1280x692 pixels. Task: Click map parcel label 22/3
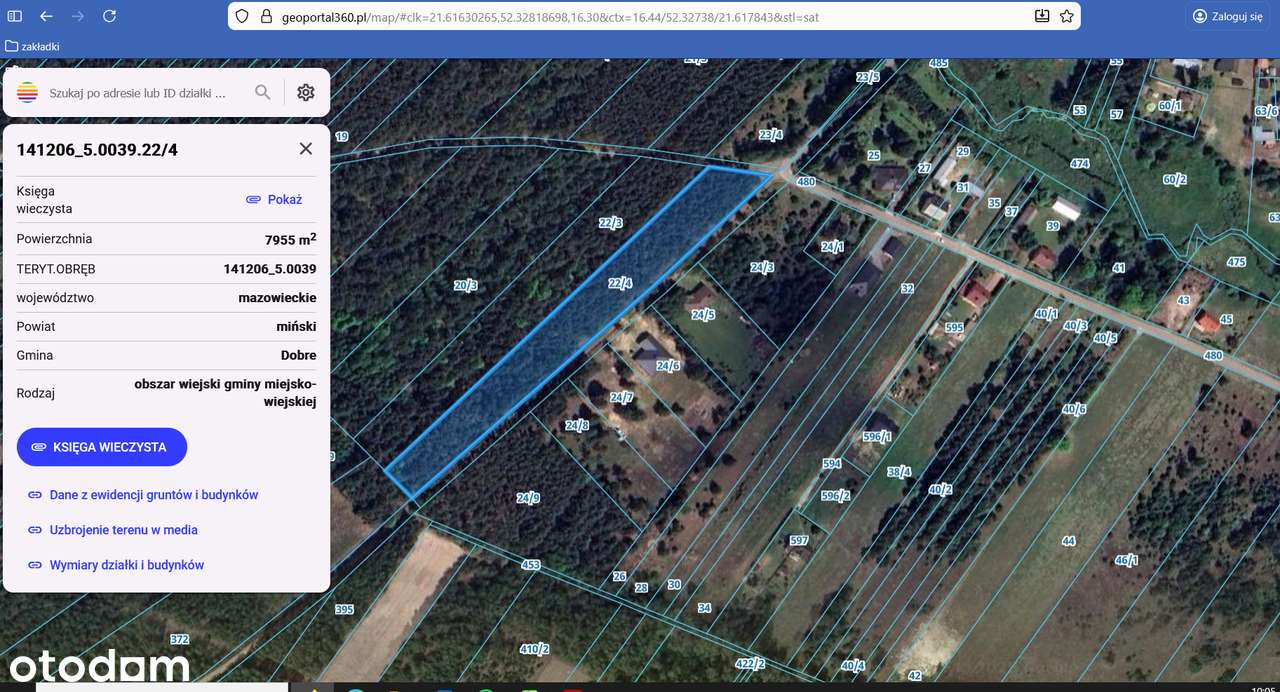tap(610, 223)
